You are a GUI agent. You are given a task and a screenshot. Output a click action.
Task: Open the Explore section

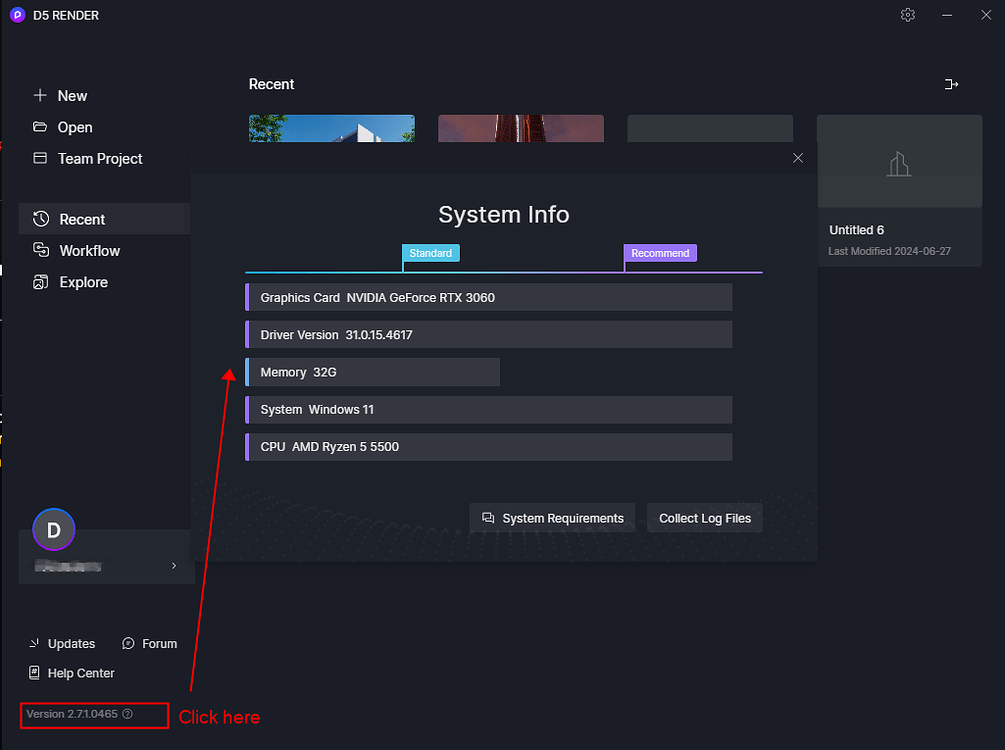[71, 282]
